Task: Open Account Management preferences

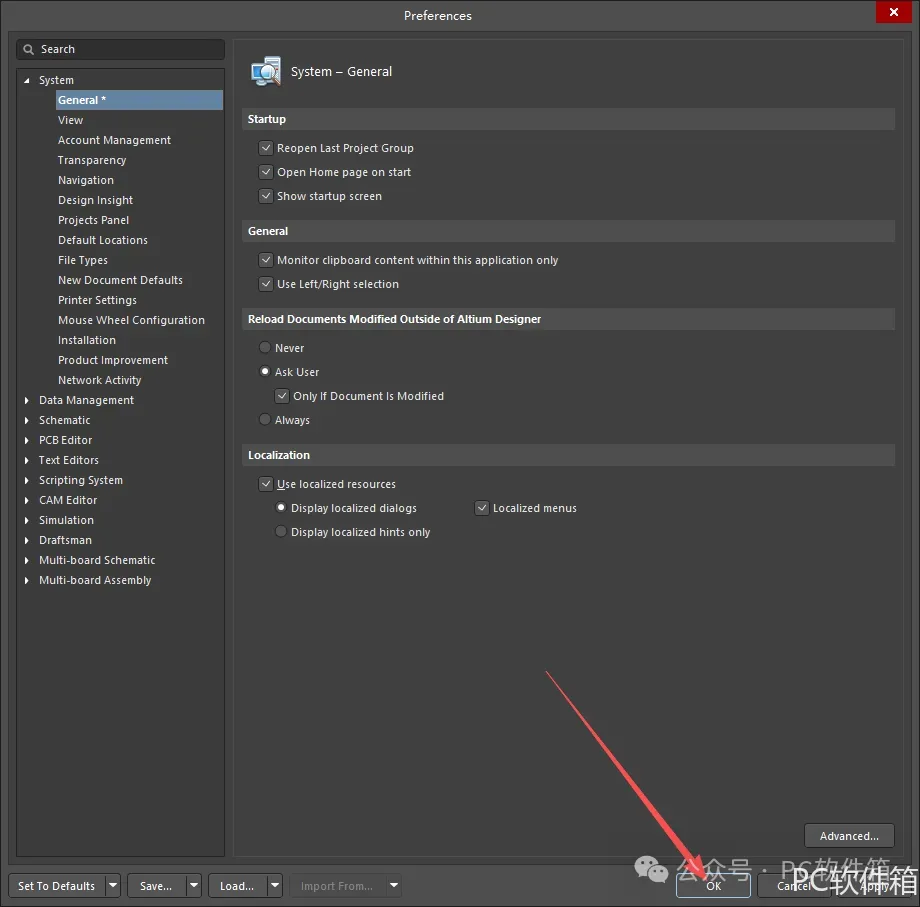Action: pos(114,140)
